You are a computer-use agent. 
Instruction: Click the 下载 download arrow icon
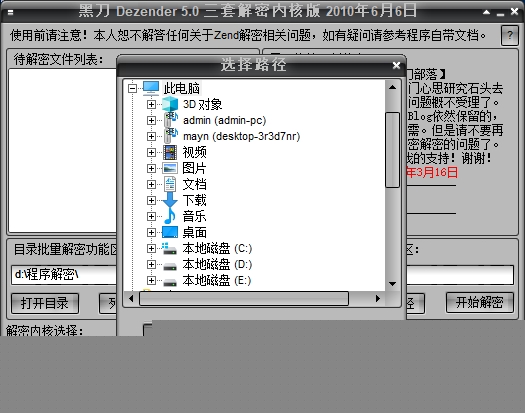(170, 200)
